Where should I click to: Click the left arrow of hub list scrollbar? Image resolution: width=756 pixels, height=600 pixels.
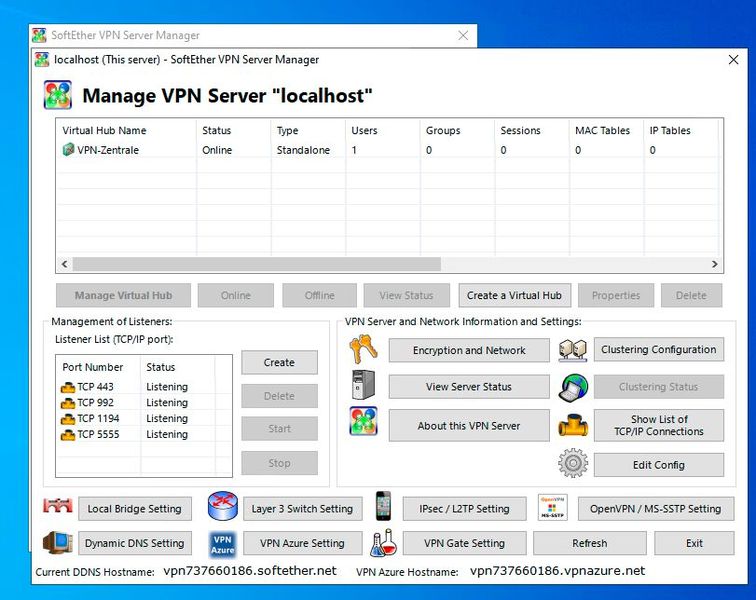[x=65, y=264]
